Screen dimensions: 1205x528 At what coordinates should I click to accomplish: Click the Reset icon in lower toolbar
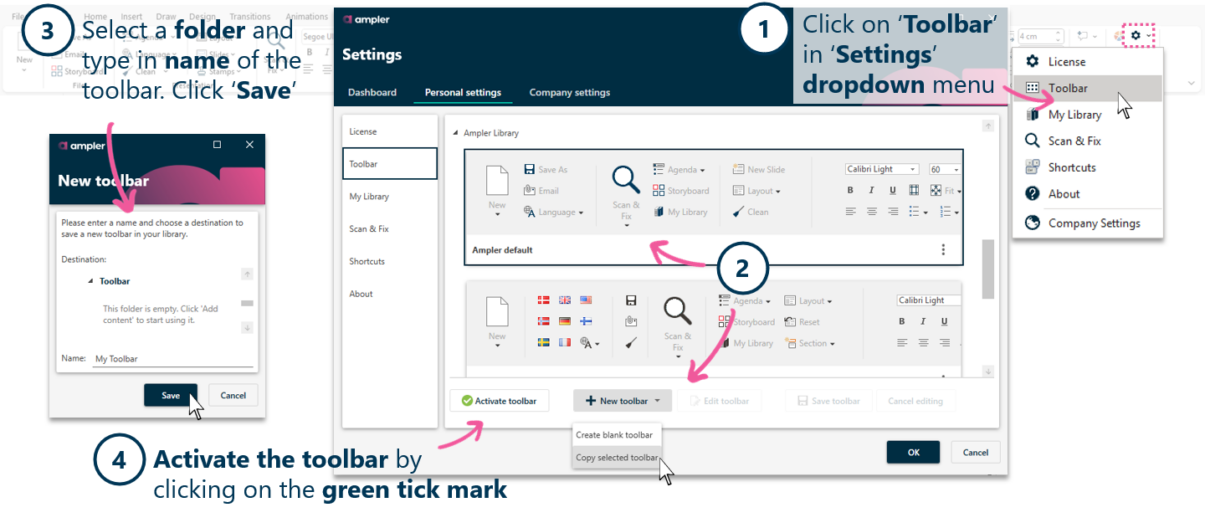coord(790,322)
